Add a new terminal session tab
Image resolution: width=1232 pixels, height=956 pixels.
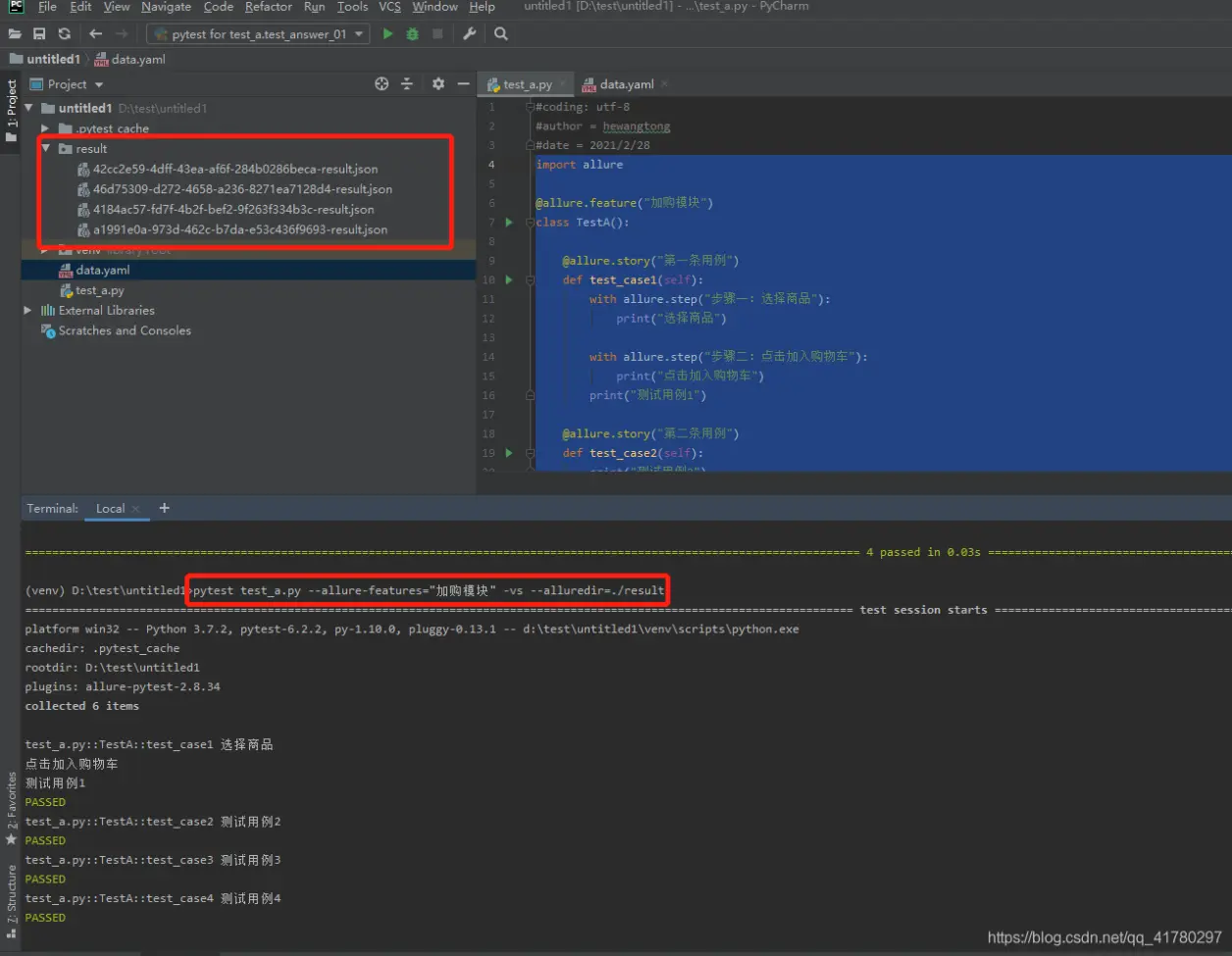pos(164,508)
